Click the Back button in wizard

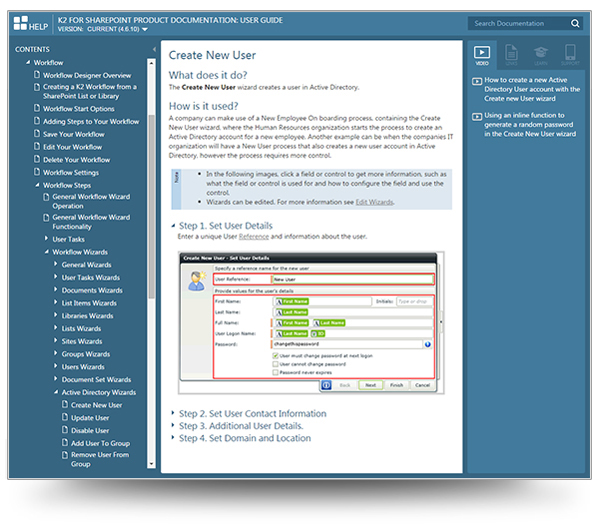tap(345, 385)
